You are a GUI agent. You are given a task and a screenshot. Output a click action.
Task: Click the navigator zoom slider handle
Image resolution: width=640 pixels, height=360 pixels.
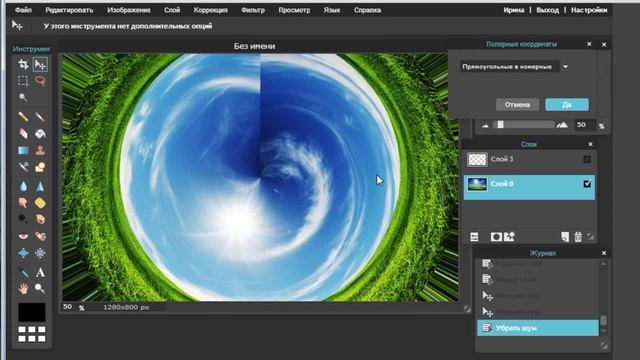(x=500, y=124)
